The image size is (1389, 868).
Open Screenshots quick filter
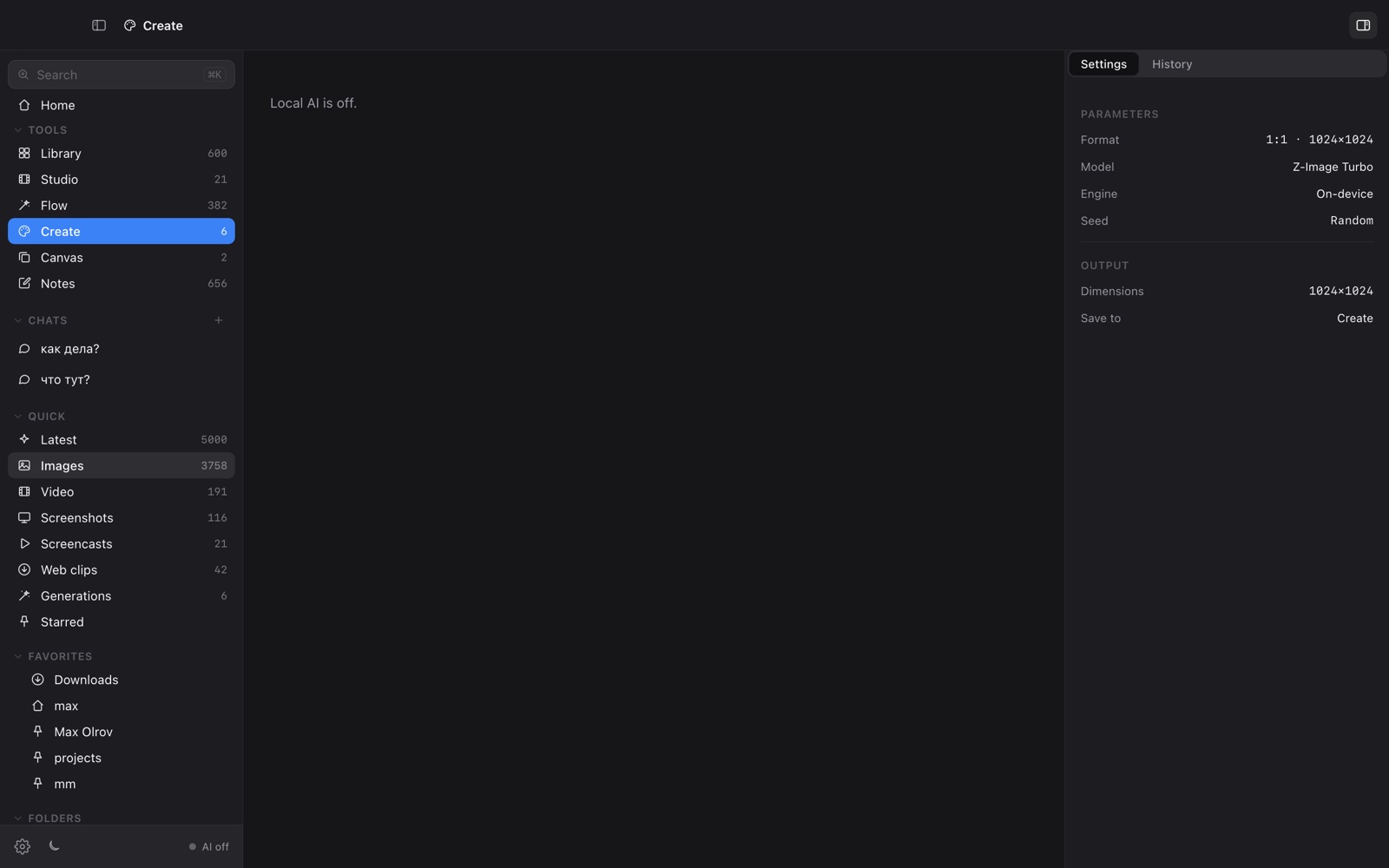[122, 517]
